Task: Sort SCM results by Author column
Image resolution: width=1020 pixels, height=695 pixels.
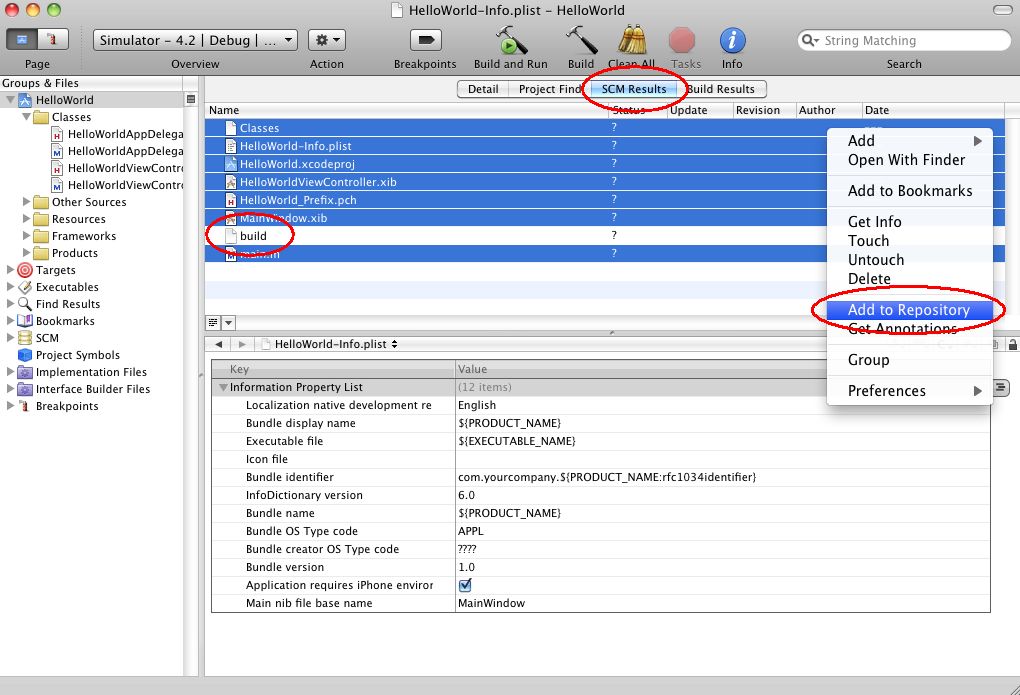Action: tap(828, 110)
